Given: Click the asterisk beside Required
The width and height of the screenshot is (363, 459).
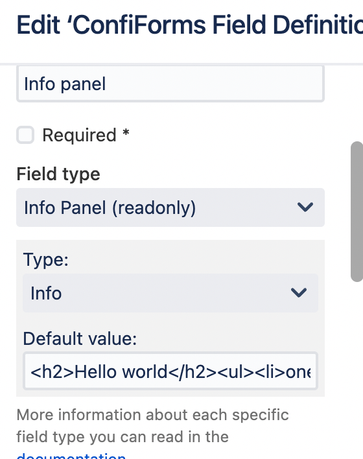Looking at the screenshot, I should (x=126, y=133).
